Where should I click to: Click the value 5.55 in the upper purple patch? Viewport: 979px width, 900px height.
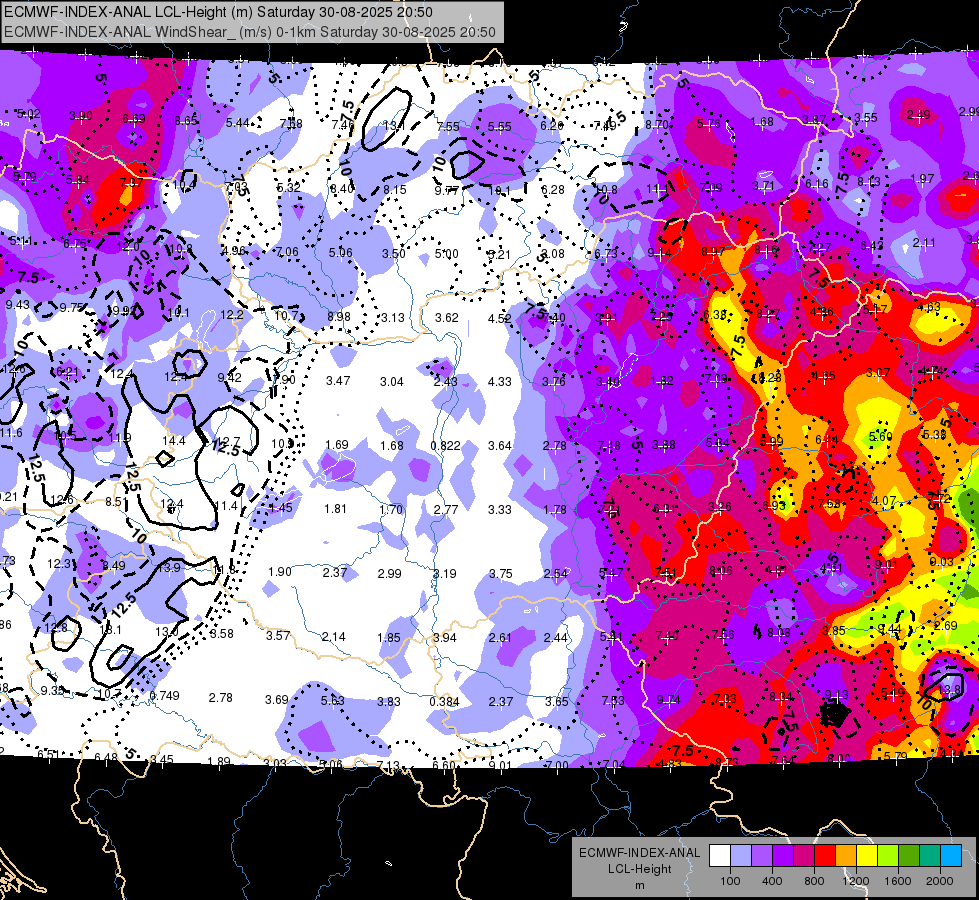pos(499,127)
